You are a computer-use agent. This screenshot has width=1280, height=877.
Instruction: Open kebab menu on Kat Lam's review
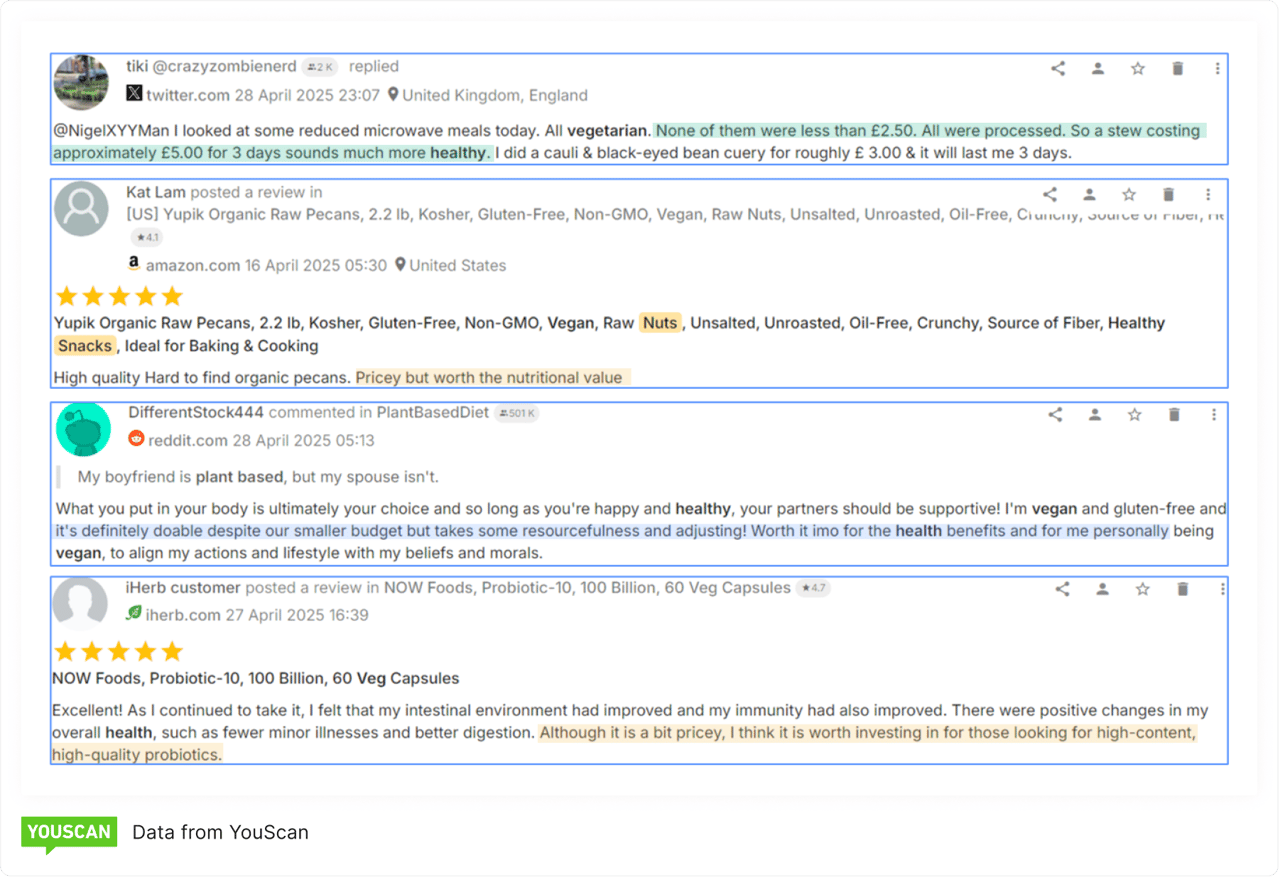1208,194
